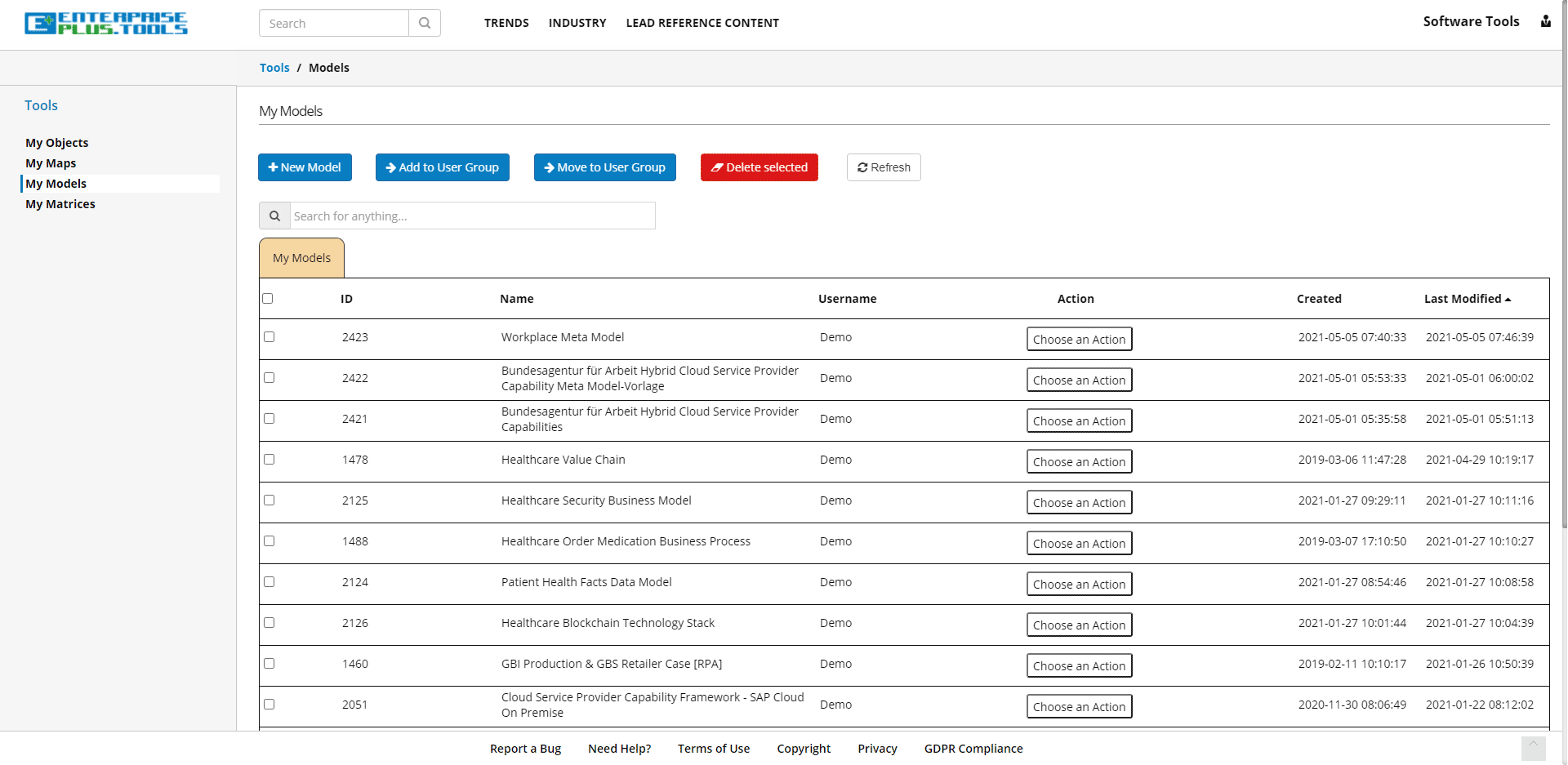
Task: Click the top search magnifier button
Action: 425,23
